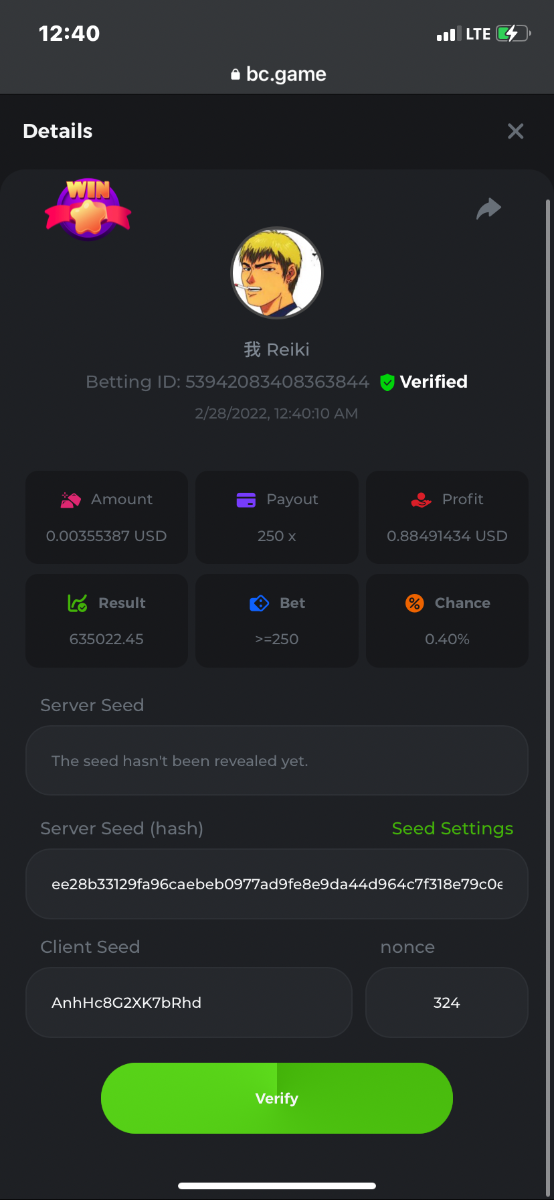
Task: Tap the purple Payout card icon
Action: [x=246, y=499]
